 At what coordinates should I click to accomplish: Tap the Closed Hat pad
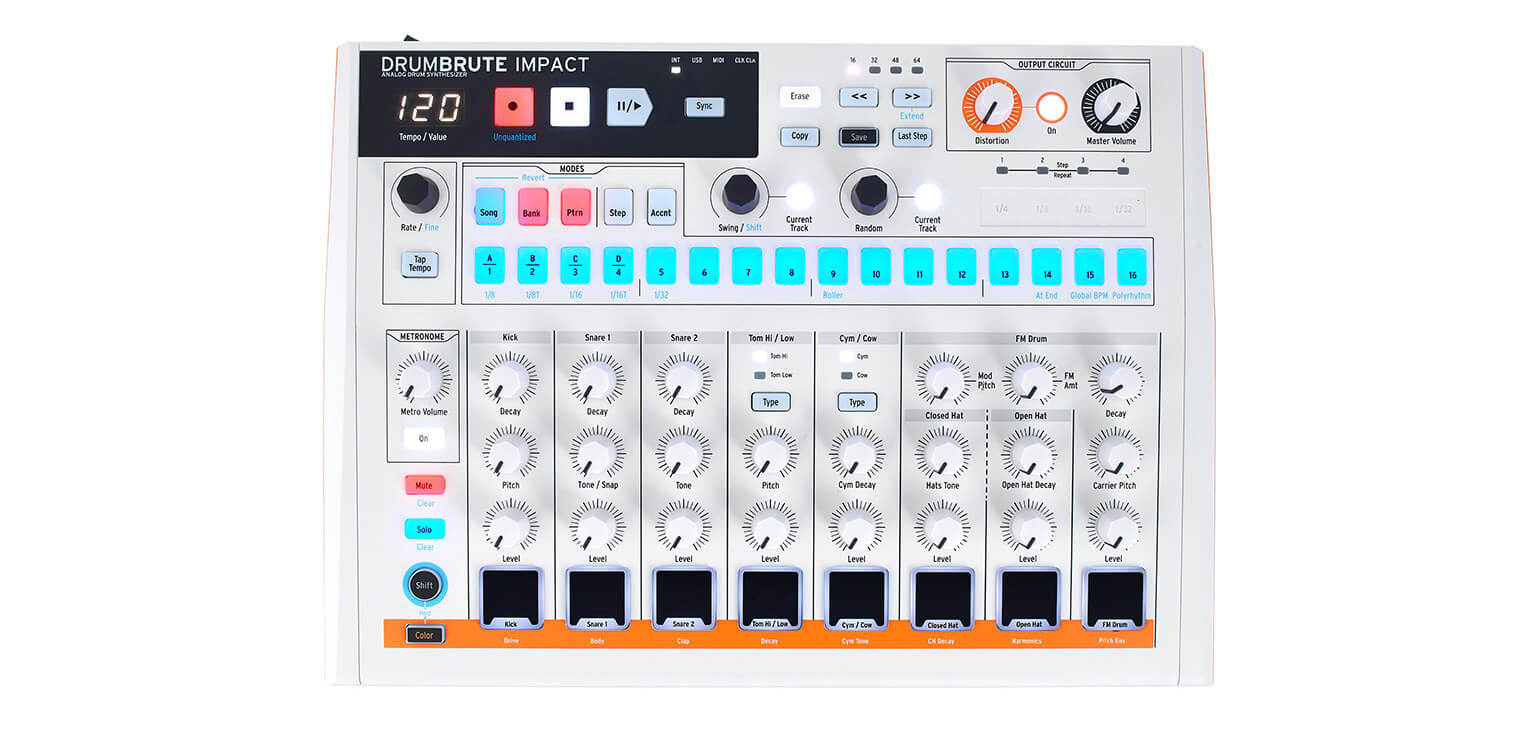(x=942, y=596)
